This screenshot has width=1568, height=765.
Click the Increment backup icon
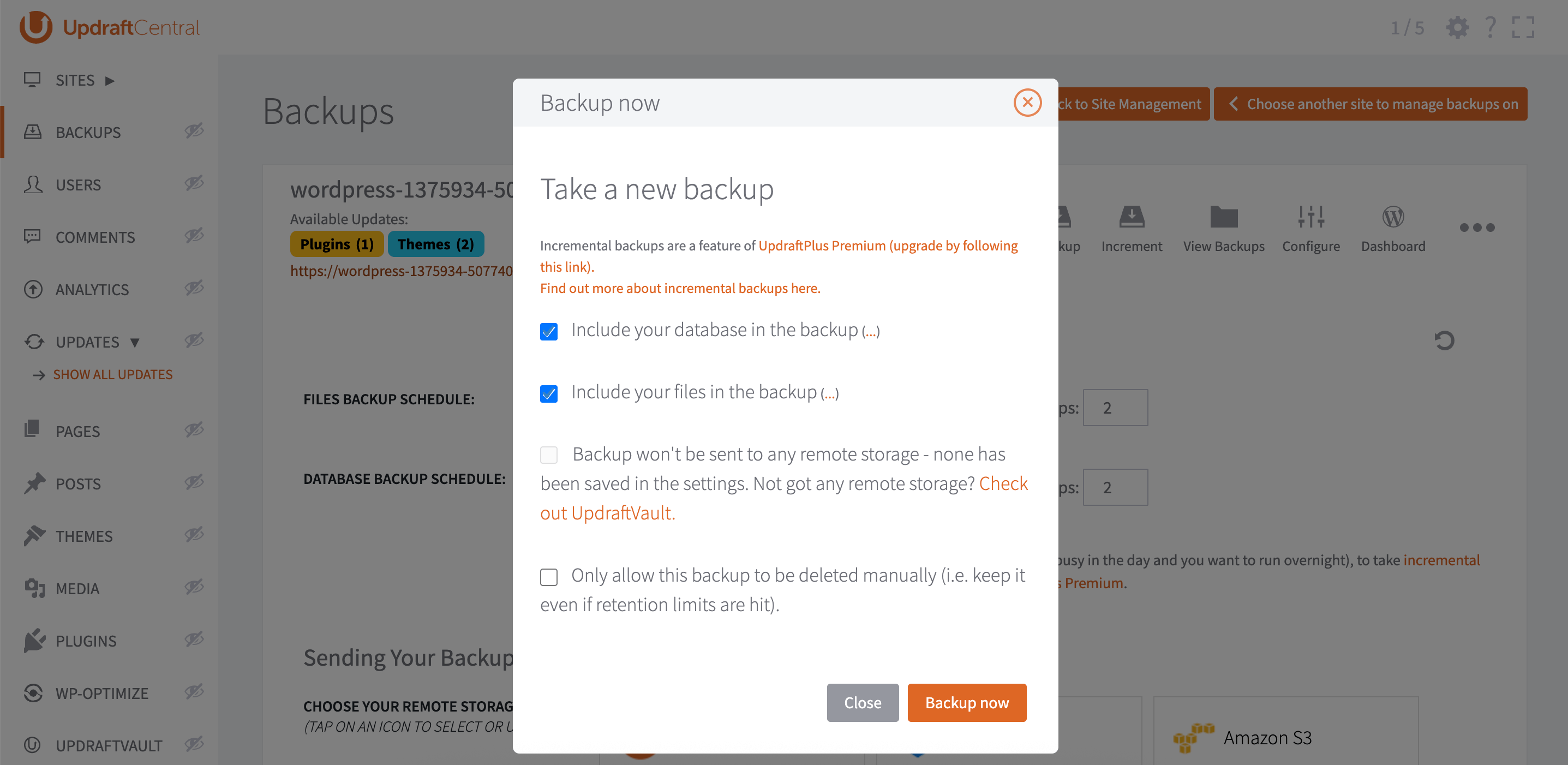(1131, 217)
